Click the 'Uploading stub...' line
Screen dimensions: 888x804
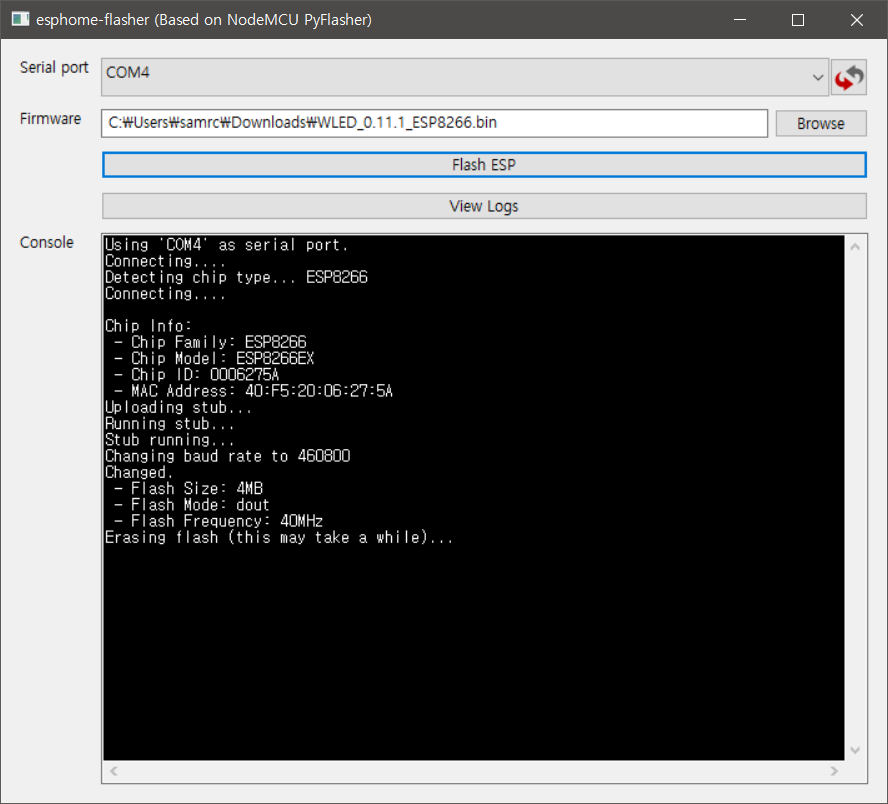tap(178, 408)
